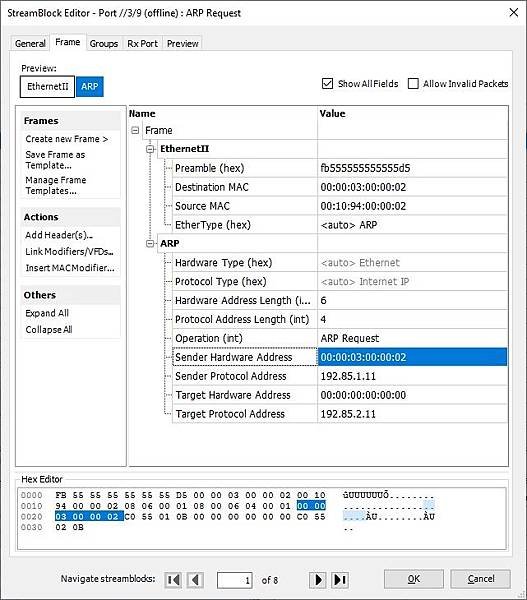Click the streamblock number input field
Image resolution: width=527 pixels, height=600 pixels.
[235, 580]
